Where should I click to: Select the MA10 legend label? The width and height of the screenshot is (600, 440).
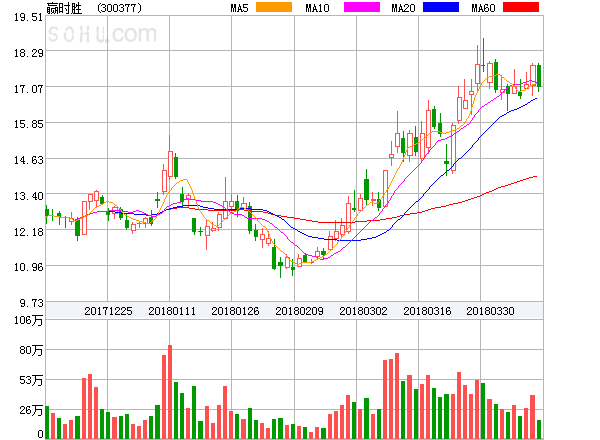[317, 8]
